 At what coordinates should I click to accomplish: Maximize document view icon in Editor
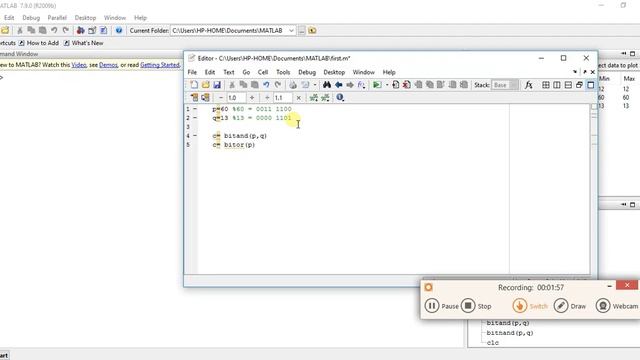[x=591, y=85]
